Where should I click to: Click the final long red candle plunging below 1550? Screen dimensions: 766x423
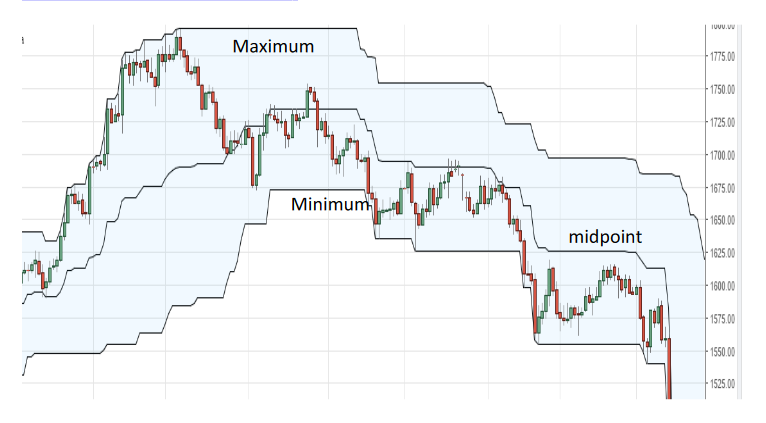pos(669,368)
